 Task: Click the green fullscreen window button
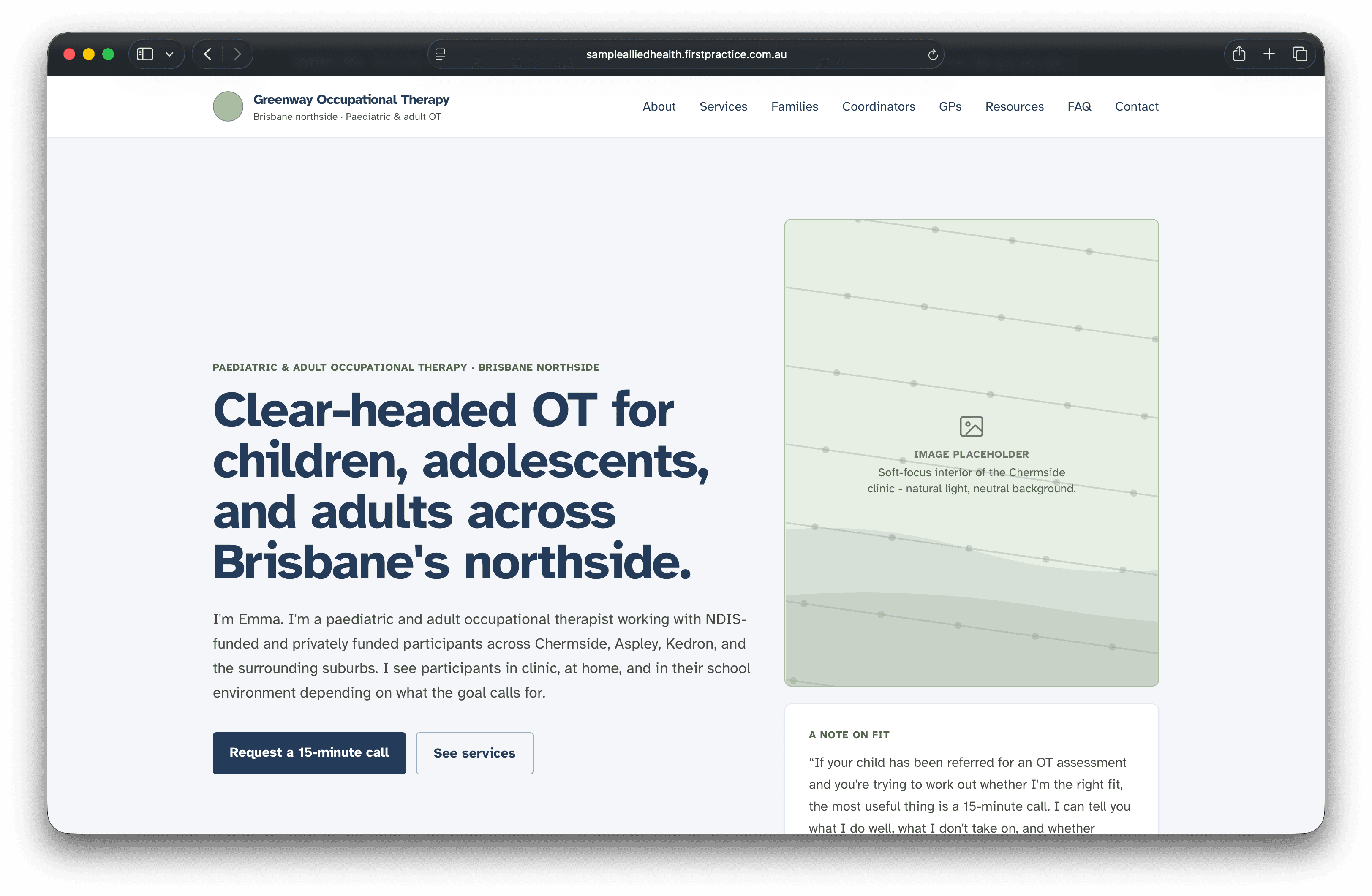[x=108, y=54]
